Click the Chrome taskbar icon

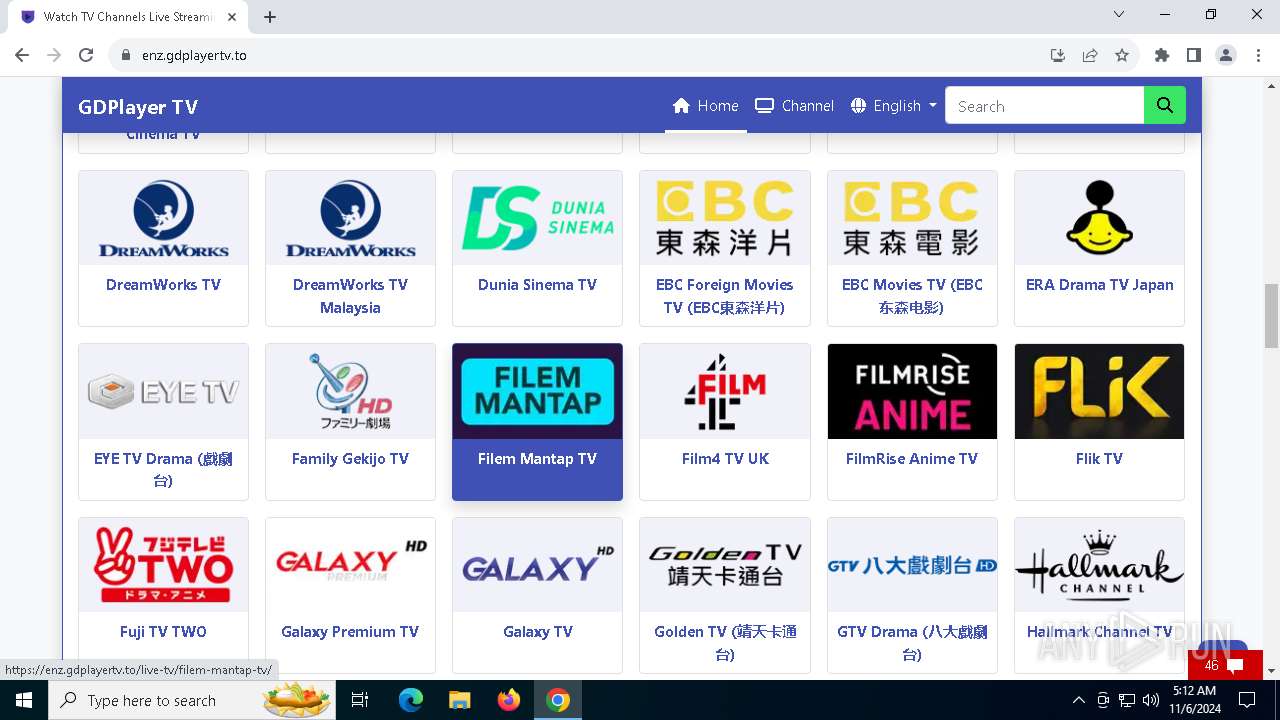point(558,700)
